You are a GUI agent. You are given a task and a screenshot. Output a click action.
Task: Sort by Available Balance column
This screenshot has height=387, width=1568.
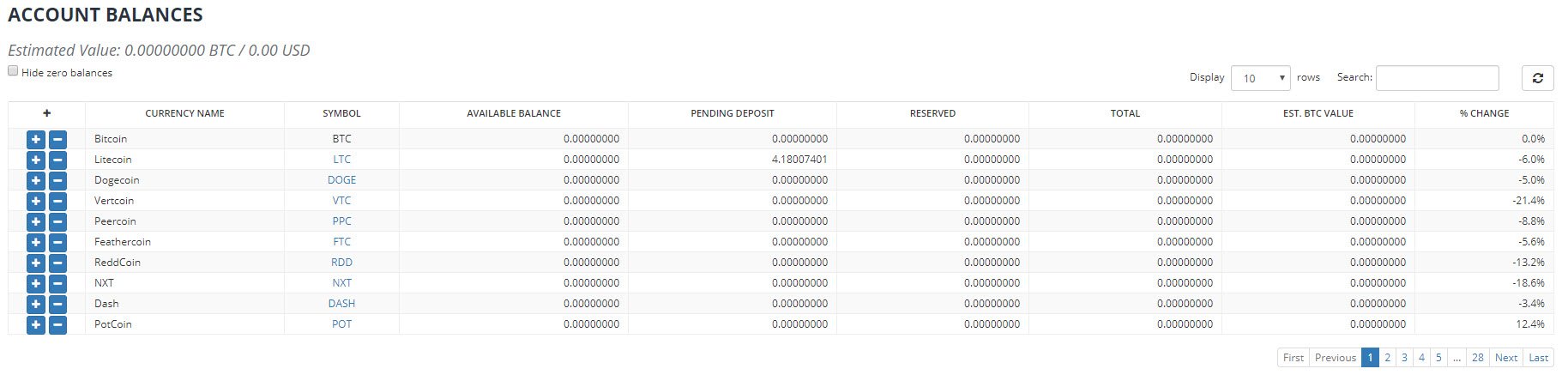coord(514,113)
